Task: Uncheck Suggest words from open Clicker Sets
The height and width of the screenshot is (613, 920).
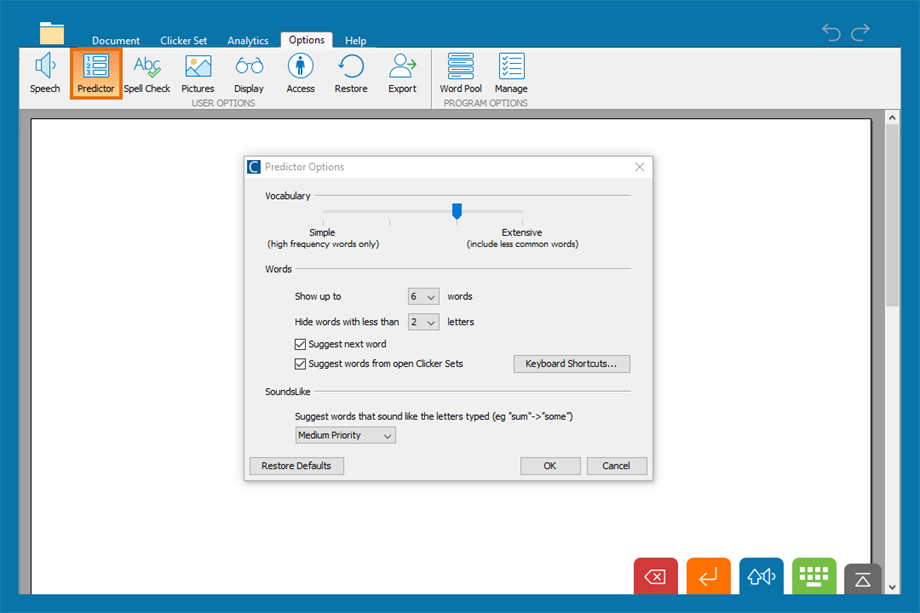Action: (x=301, y=364)
